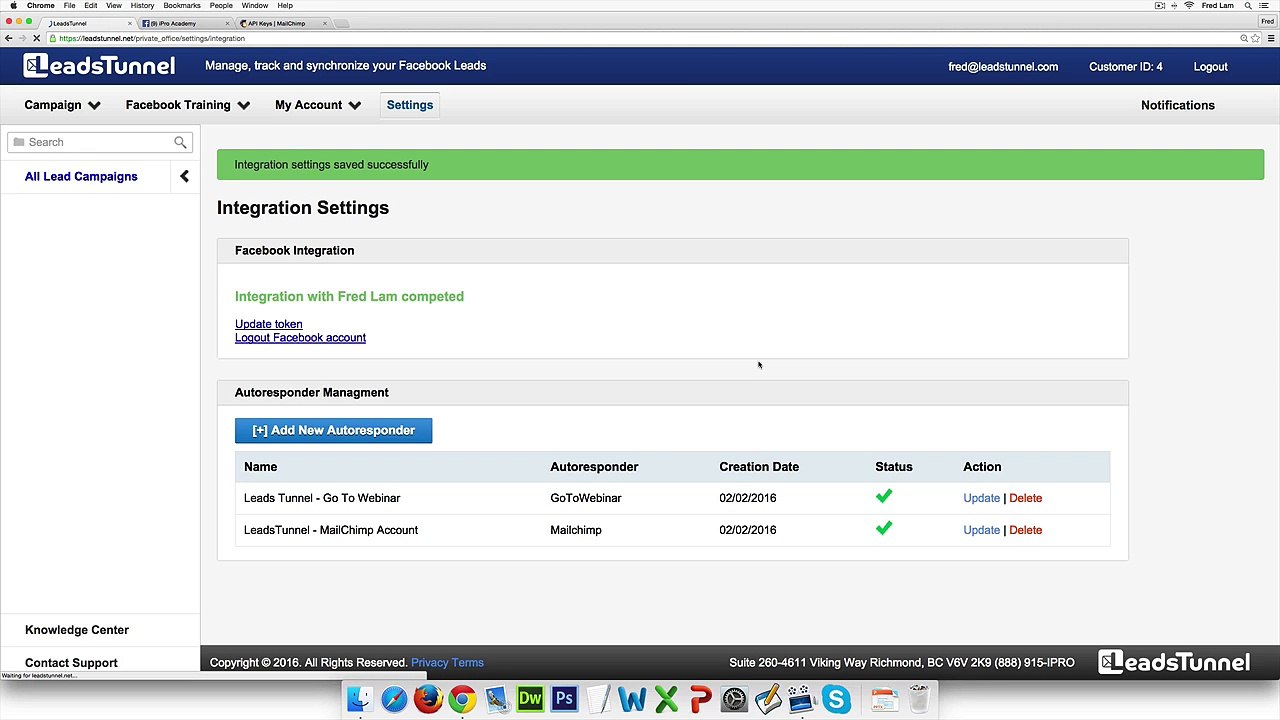Open the Apple menu
Screen dimensions: 1280x720
point(13,6)
